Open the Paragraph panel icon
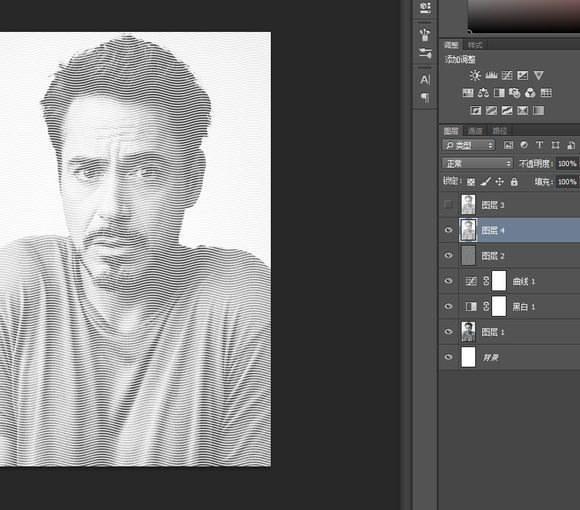The width and height of the screenshot is (580, 510). point(425,98)
